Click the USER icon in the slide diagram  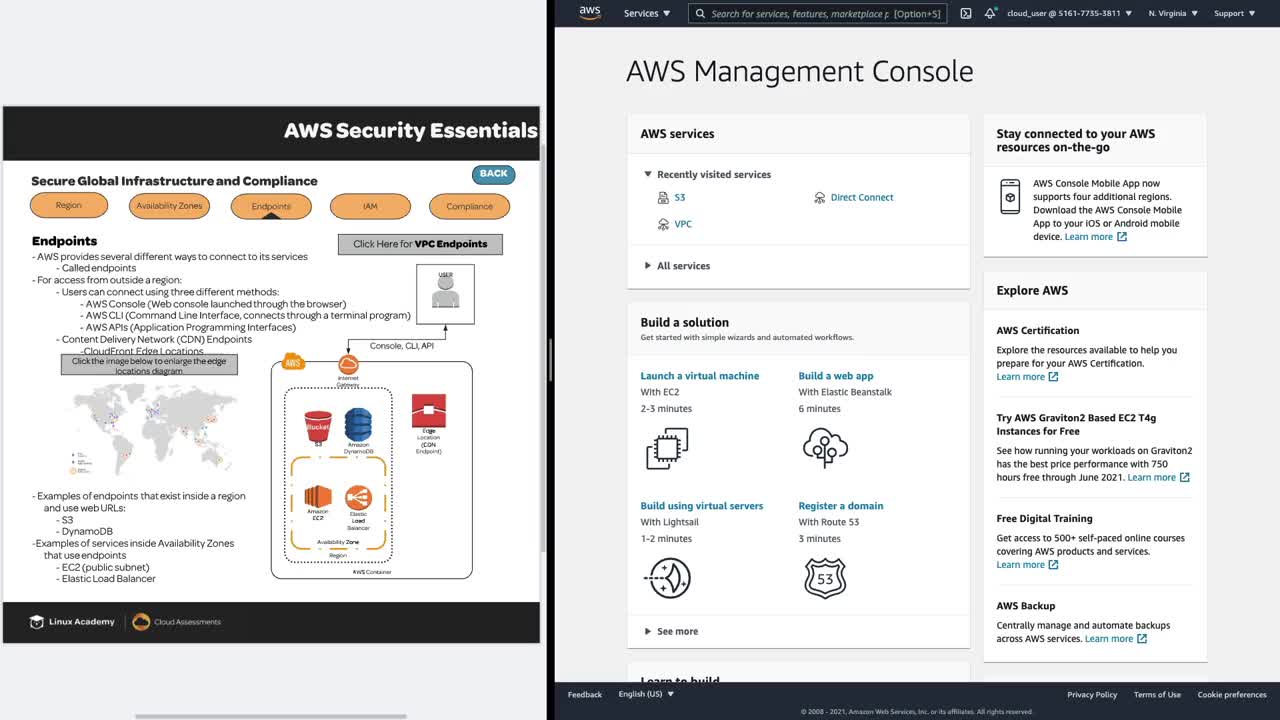coord(446,293)
